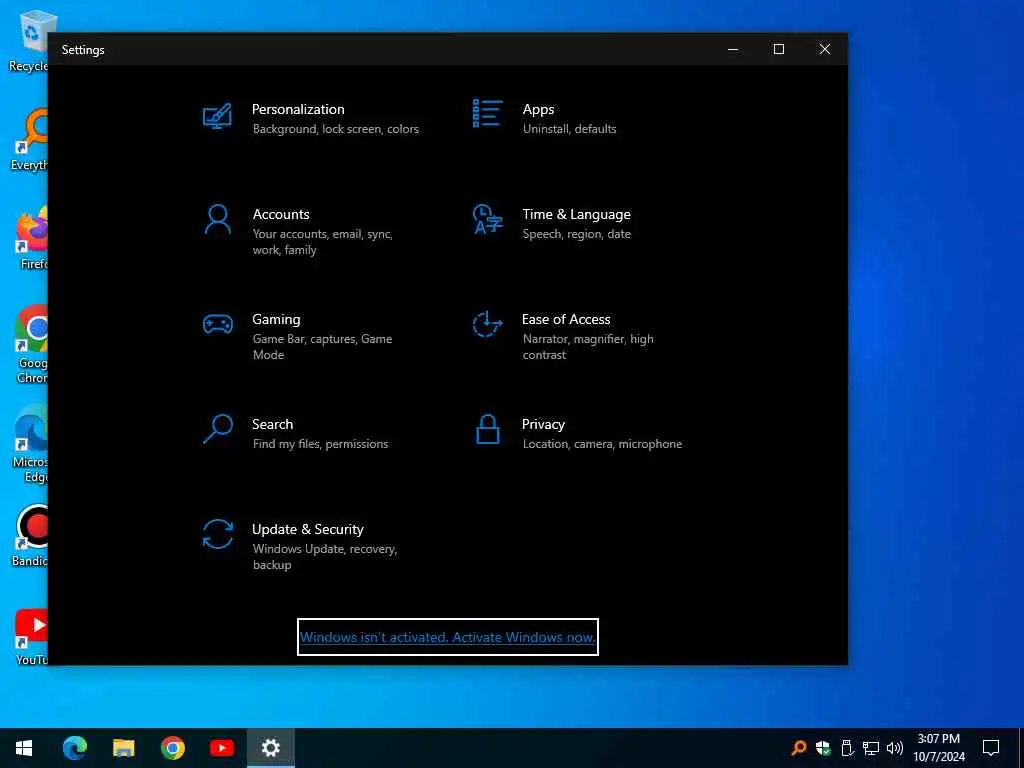The height and width of the screenshot is (768, 1024).
Task: Open the Personalization settings title
Action: (298, 109)
